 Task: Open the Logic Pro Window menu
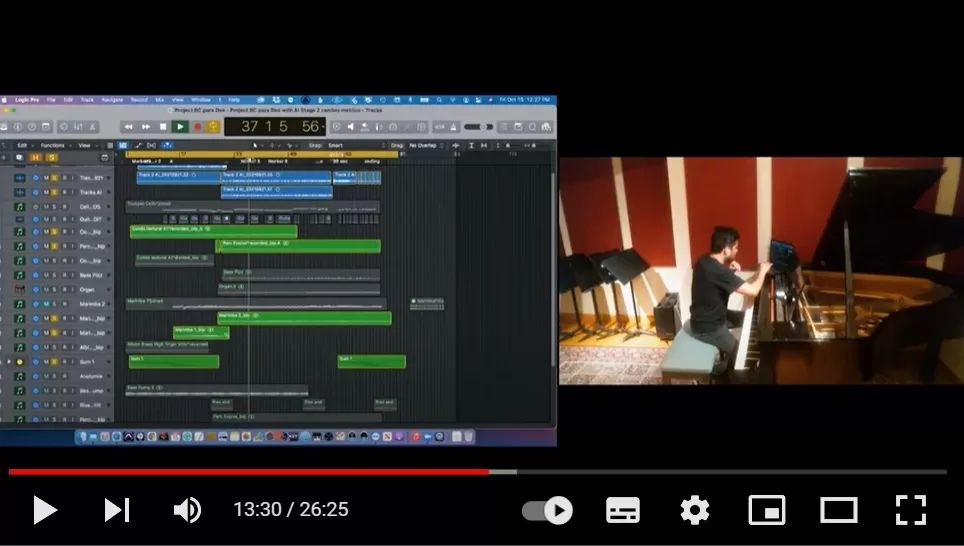click(200, 100)
